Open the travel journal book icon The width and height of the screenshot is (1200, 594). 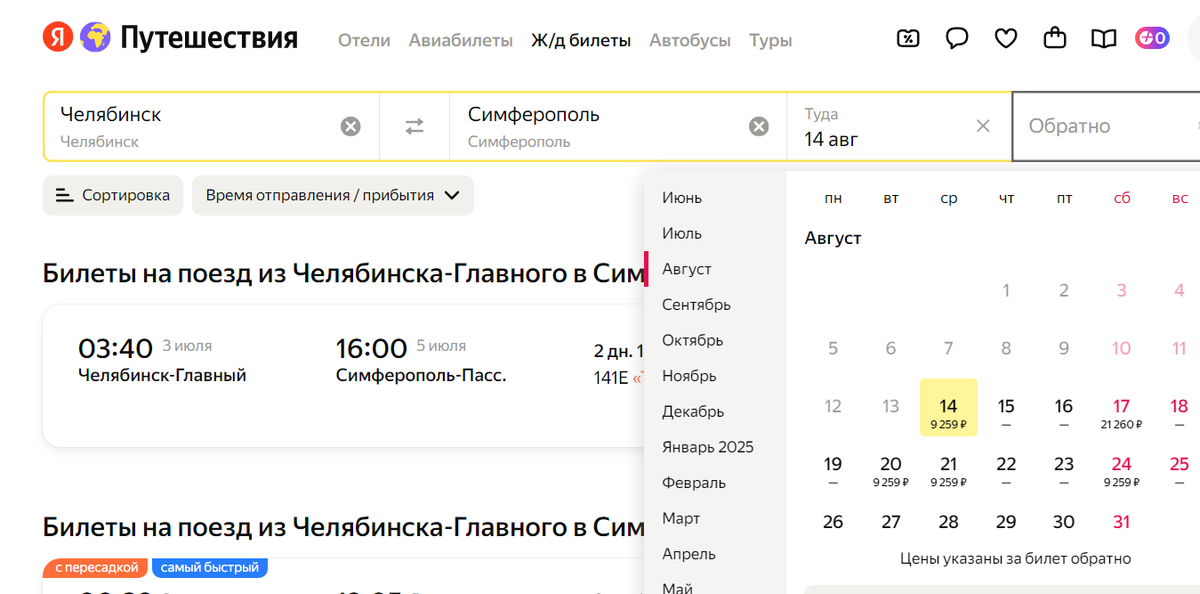pos(1103,39)
